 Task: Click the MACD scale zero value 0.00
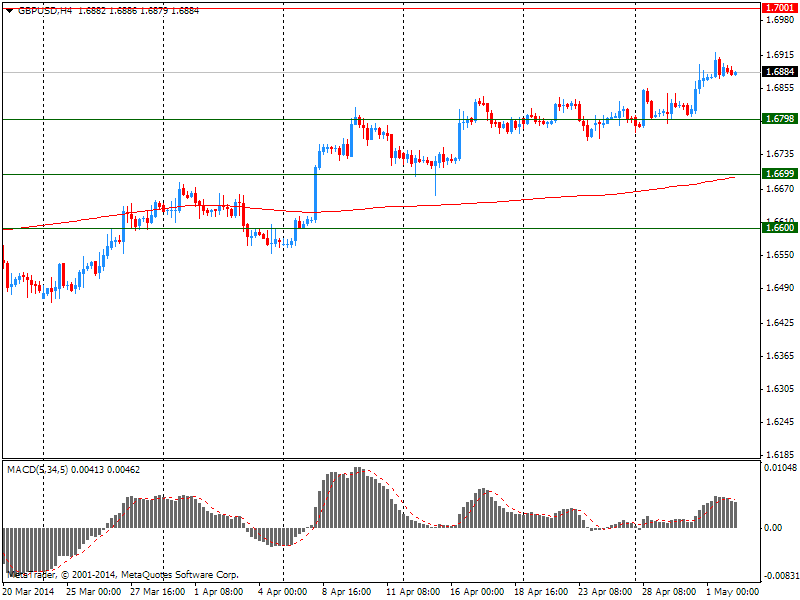coord(773,528)
